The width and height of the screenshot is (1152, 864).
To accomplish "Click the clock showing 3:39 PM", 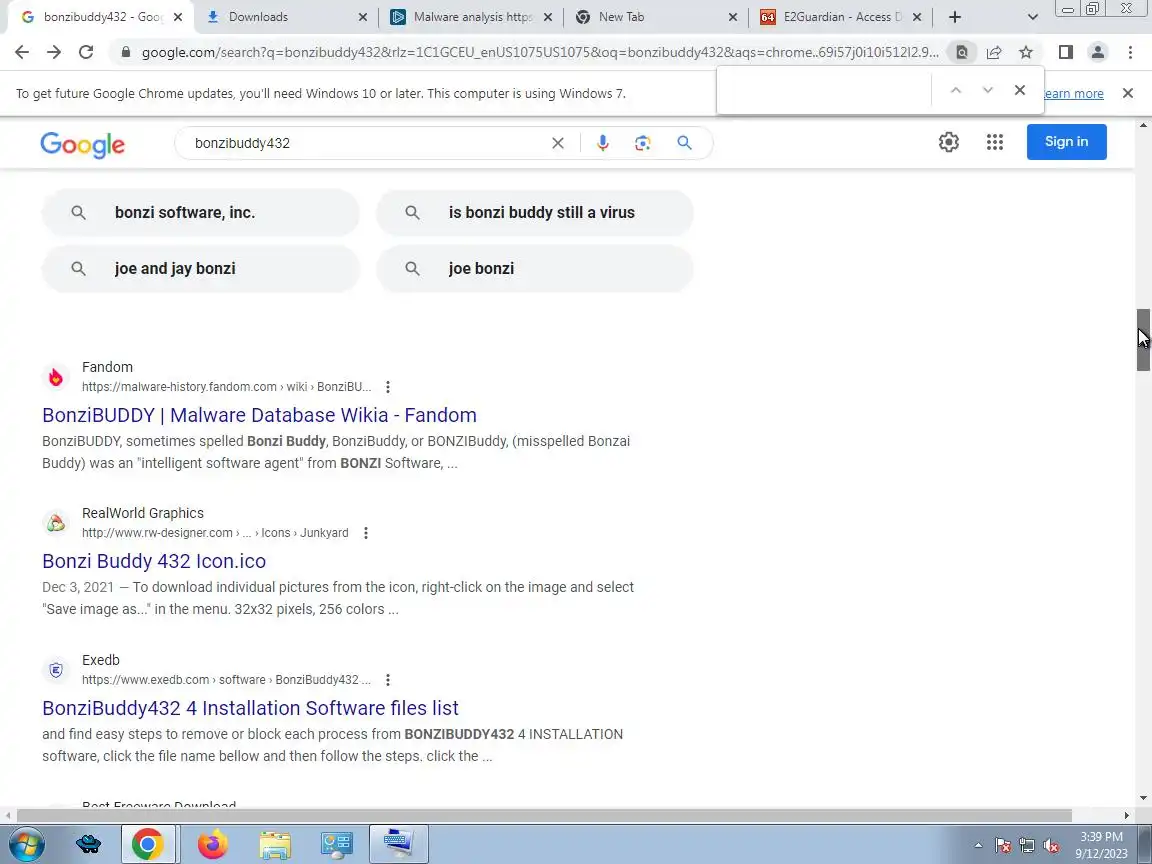I will (1101, 837).
